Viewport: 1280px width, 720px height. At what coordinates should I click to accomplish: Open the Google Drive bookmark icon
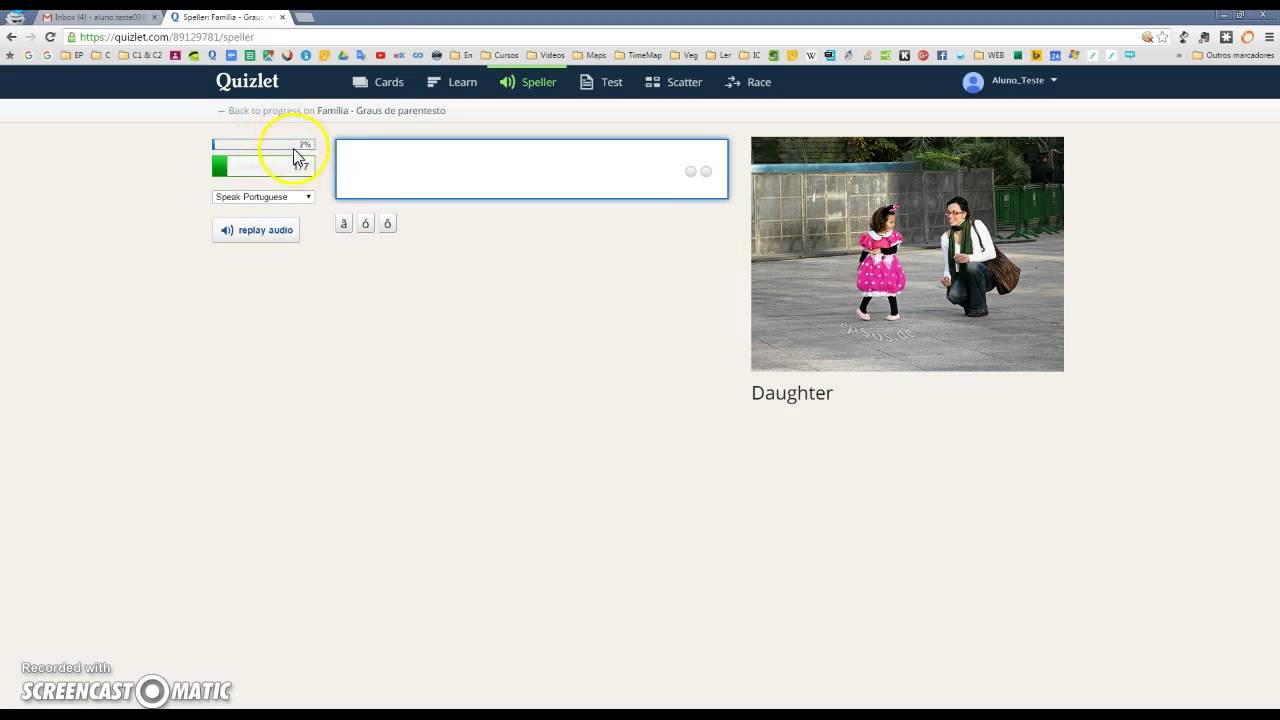(343, 55)
